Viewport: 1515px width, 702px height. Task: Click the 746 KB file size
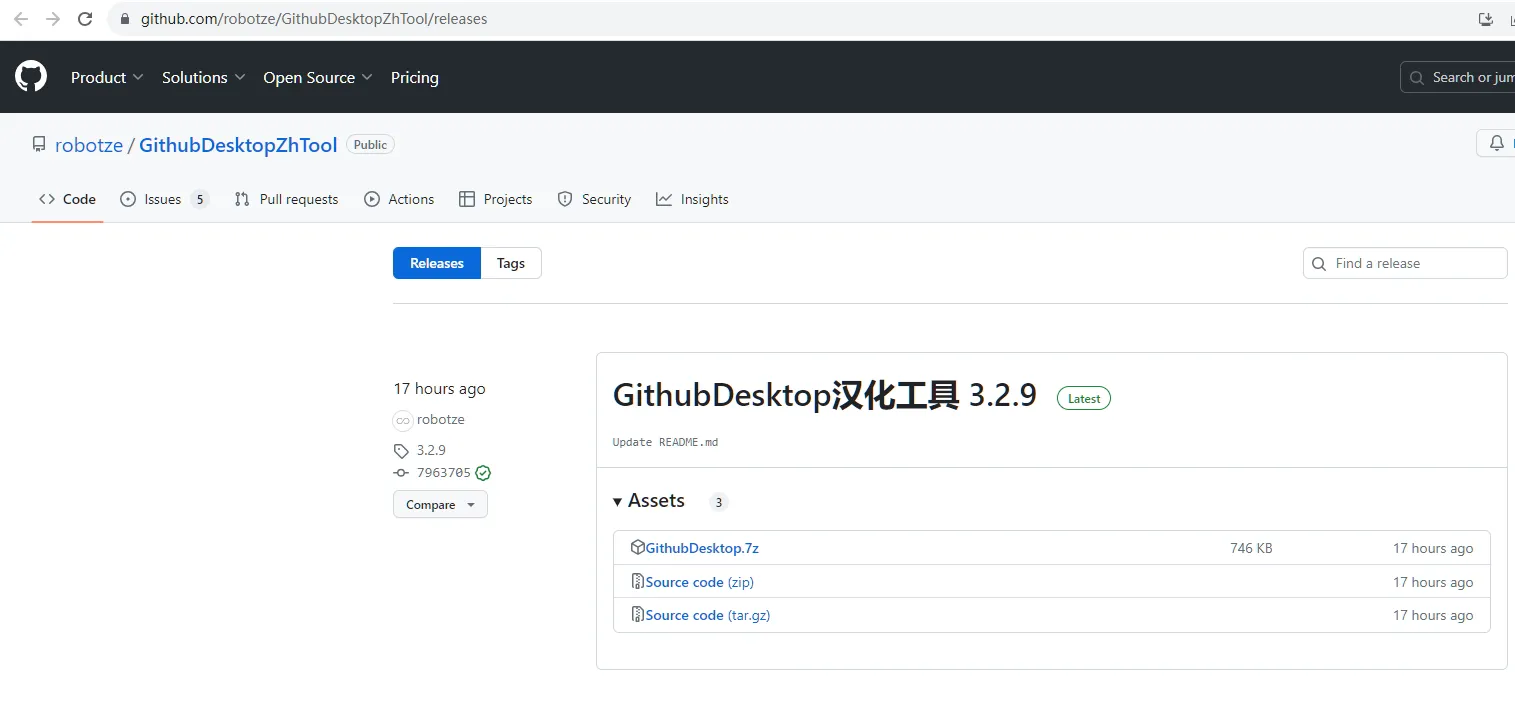(x=1251, y=548)
